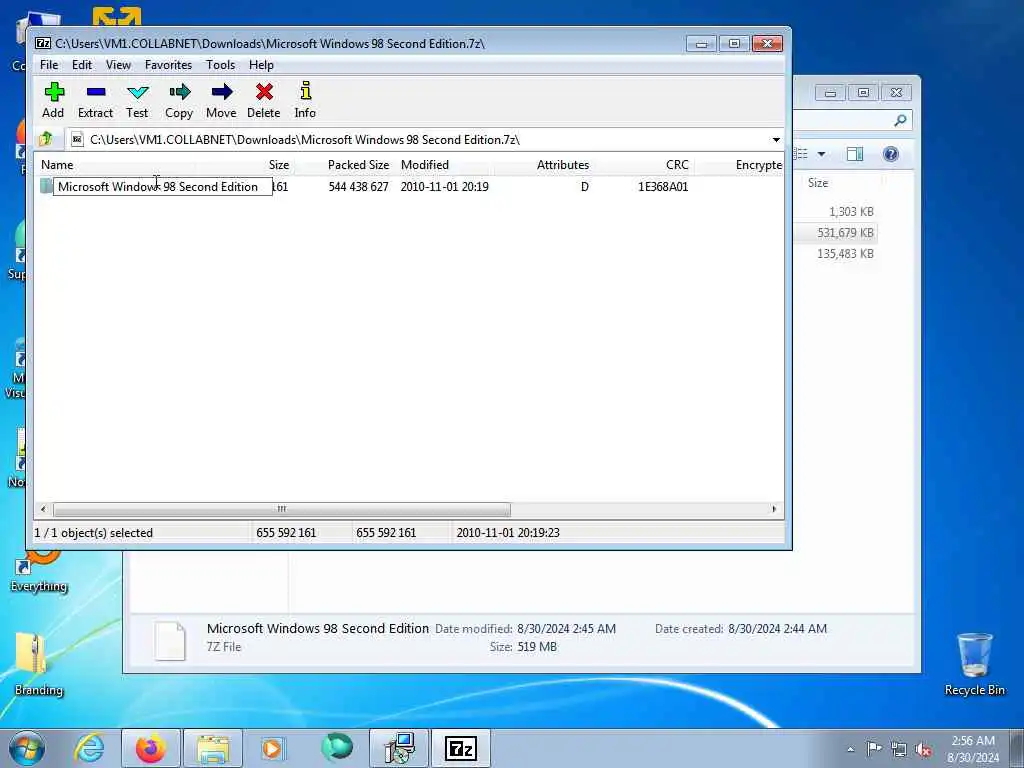The image size is (1024, 768).
Task: Open the Everything desktop shortcut
Action: pyautogui.click(x=39, y=572)
